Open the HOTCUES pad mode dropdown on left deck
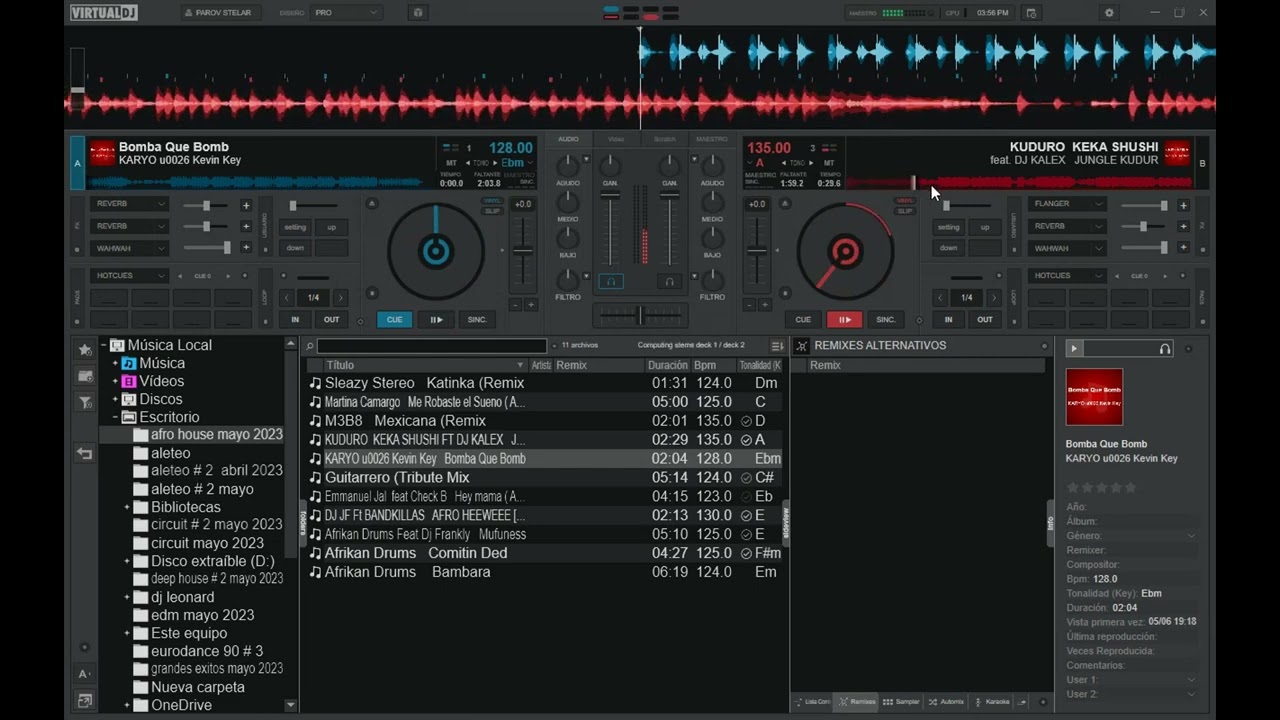The image size is (1280, 720). 130,275
